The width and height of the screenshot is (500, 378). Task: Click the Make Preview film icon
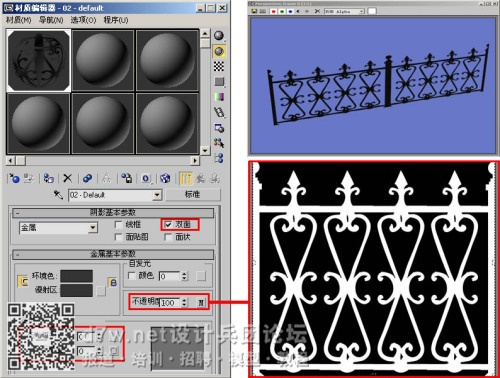[x=219, y=112]
